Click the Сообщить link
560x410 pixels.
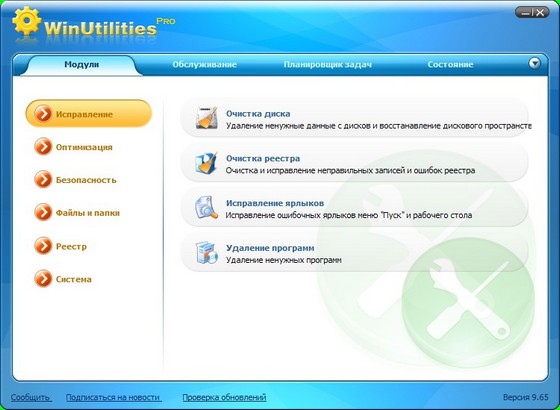pos(31,397)
